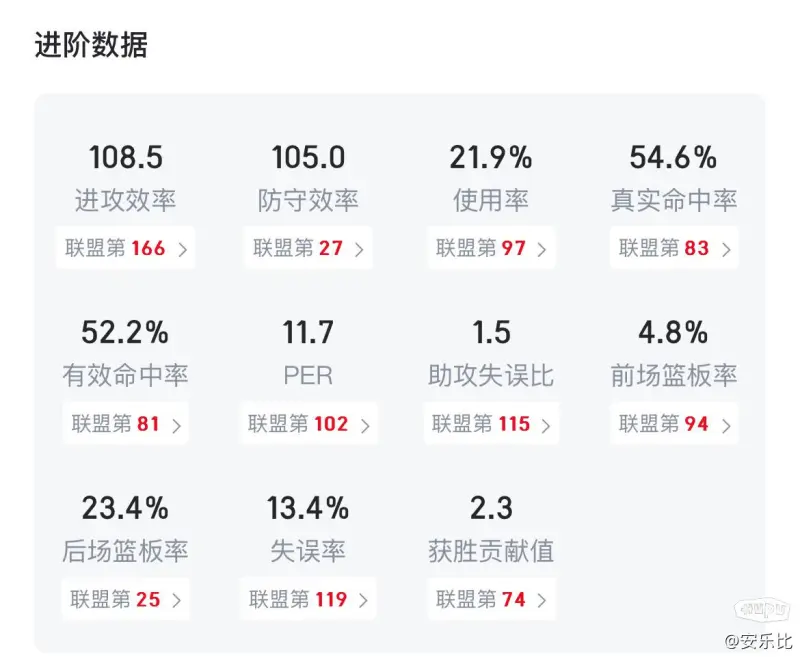Tap the chevron beside 联盟第 83

point(726,249)
